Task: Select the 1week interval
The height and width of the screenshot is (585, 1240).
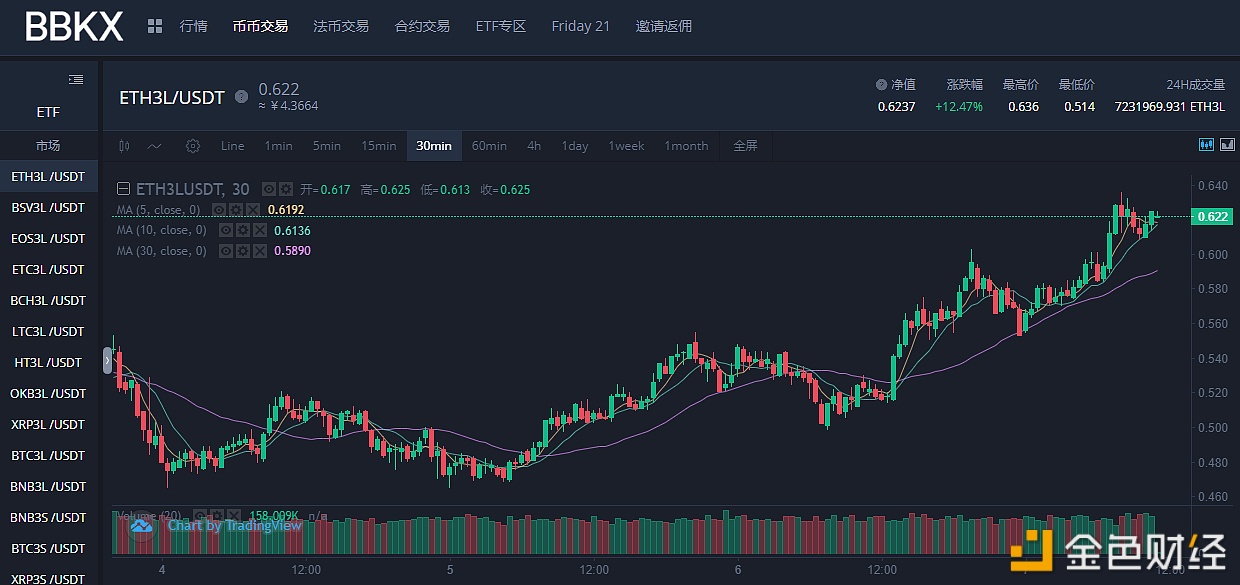Action: point(626,146)
